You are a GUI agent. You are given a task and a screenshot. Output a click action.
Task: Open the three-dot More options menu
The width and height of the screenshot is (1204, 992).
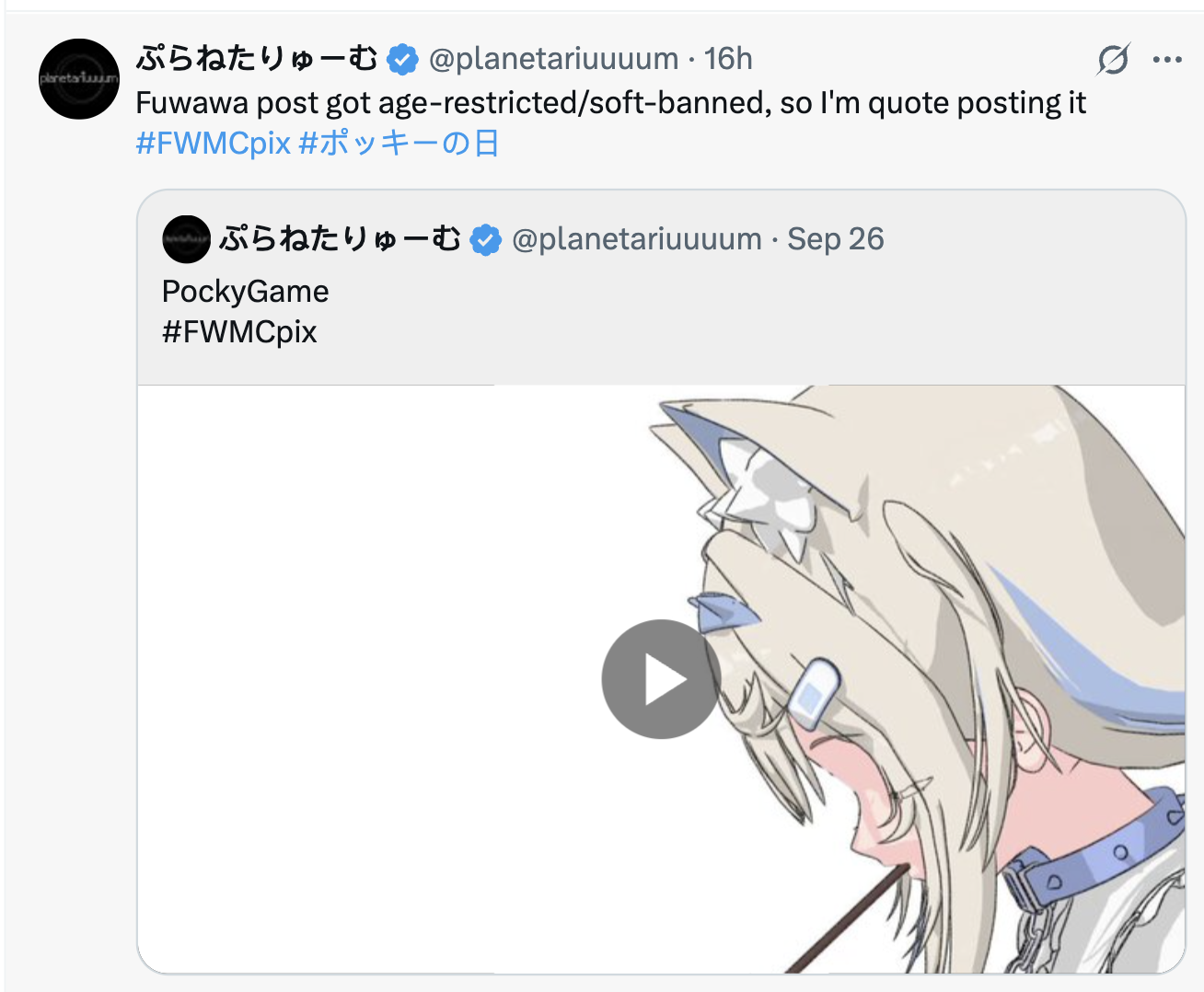[1167, 60]
